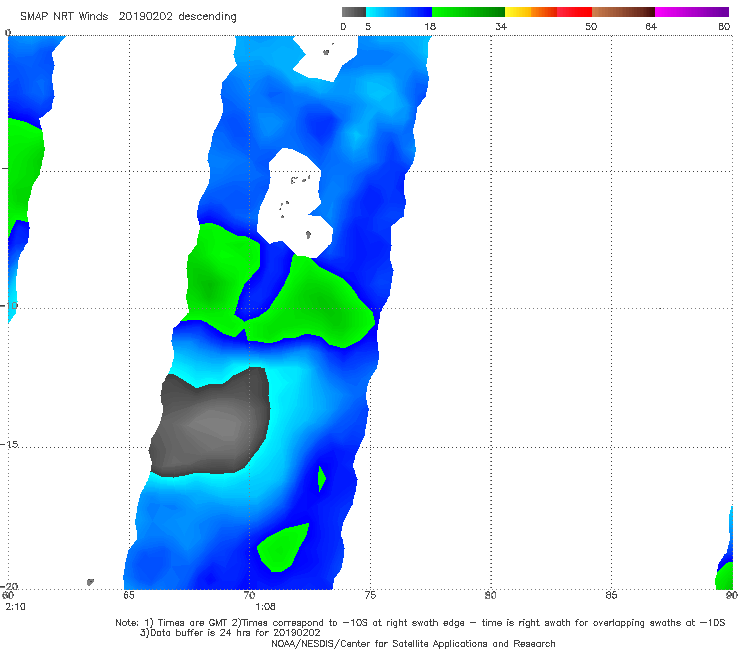Click the color bar label '5'
This screenshot has width=740, height=650.
[368, 26]
